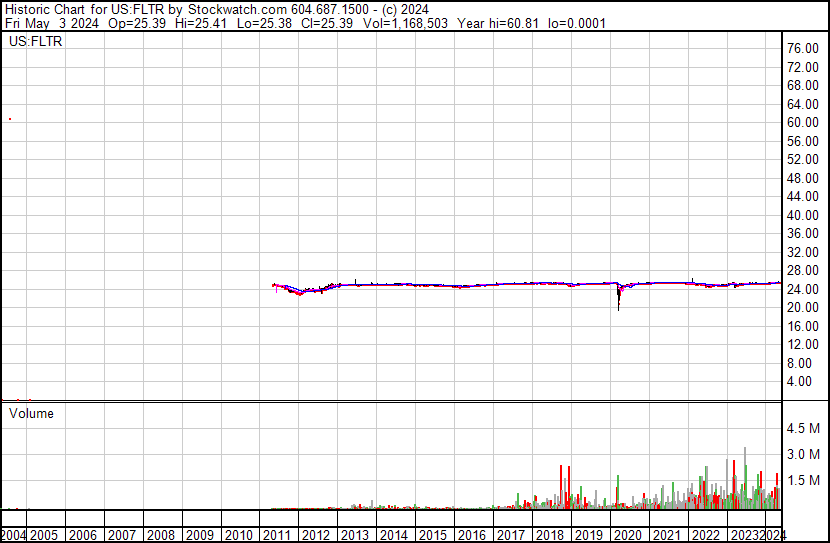Click the 2008 year label
This screenshot has width=830, height=543.
click(x=161, y=535)
